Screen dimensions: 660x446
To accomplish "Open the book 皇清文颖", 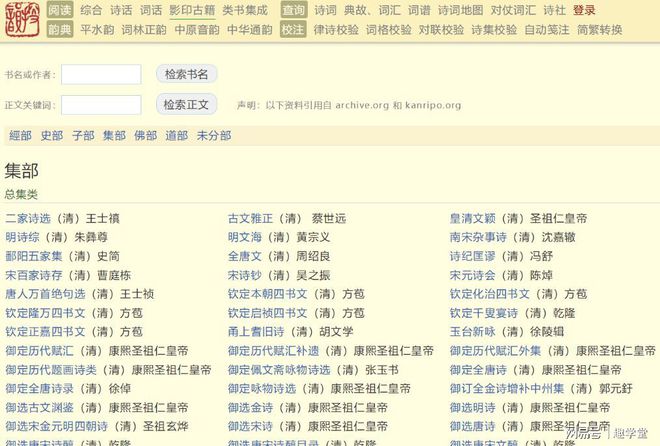I will 473,218.
